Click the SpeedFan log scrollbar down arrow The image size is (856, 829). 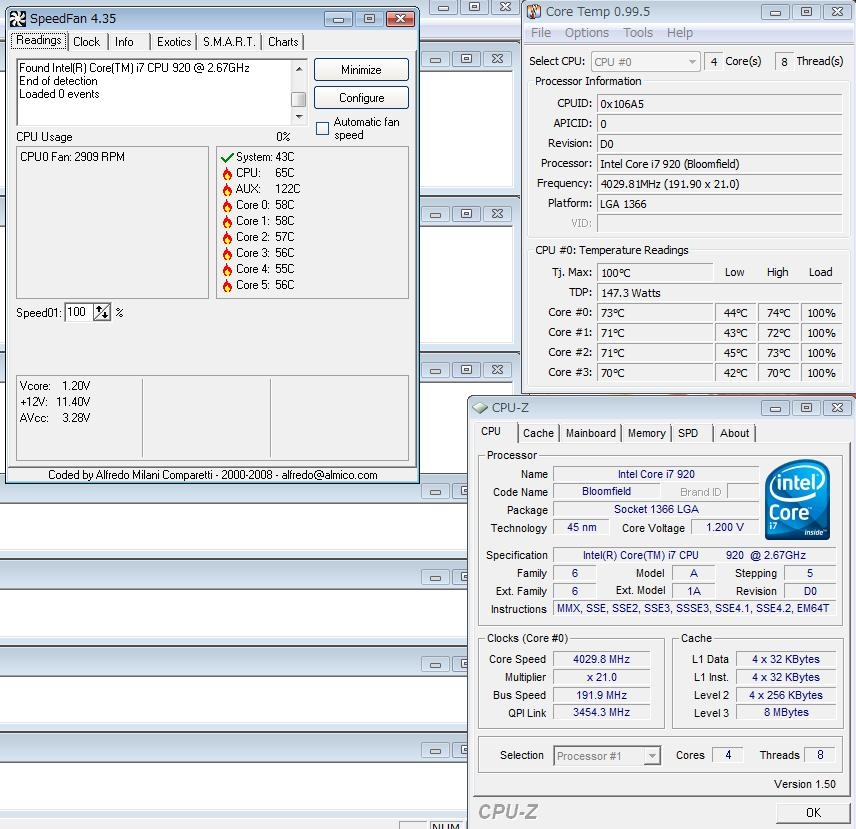[298, 117]
